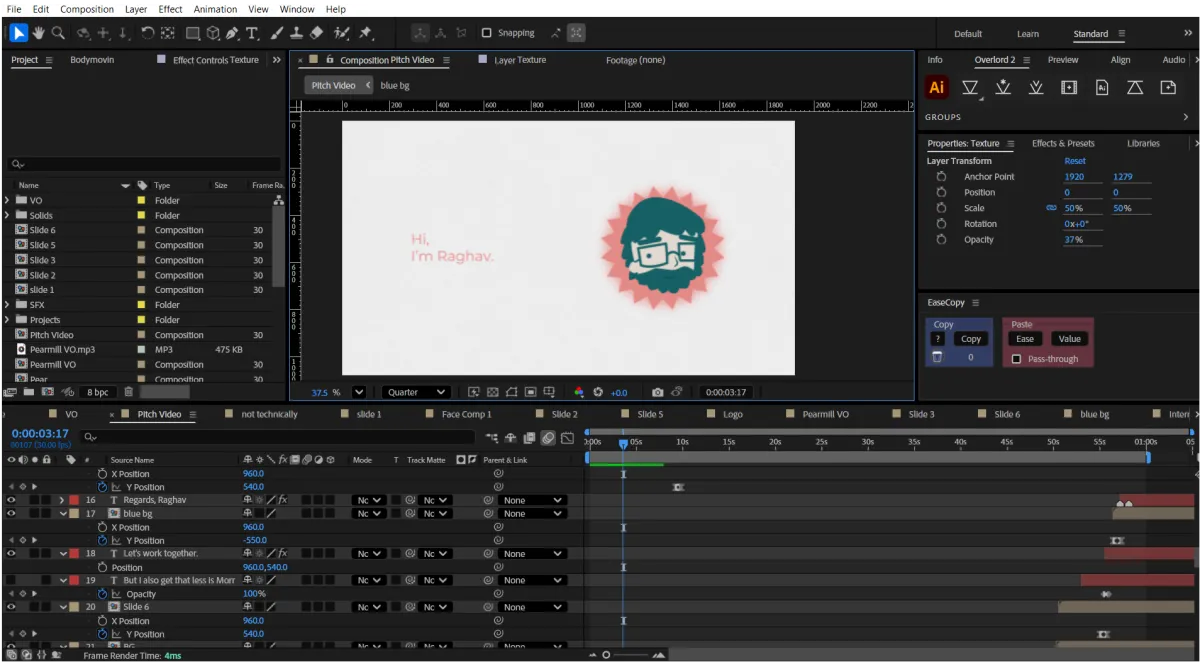This screenshot has width=1200, height=662.
Task: Take a snapshot of the composition
Action: click(656, 391)
